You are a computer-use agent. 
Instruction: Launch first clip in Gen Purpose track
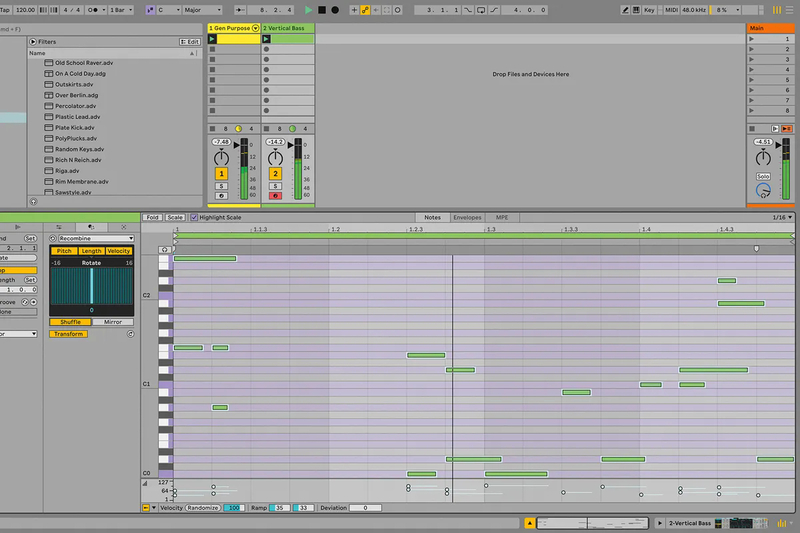pyautogui.click(x=212, y=39)
